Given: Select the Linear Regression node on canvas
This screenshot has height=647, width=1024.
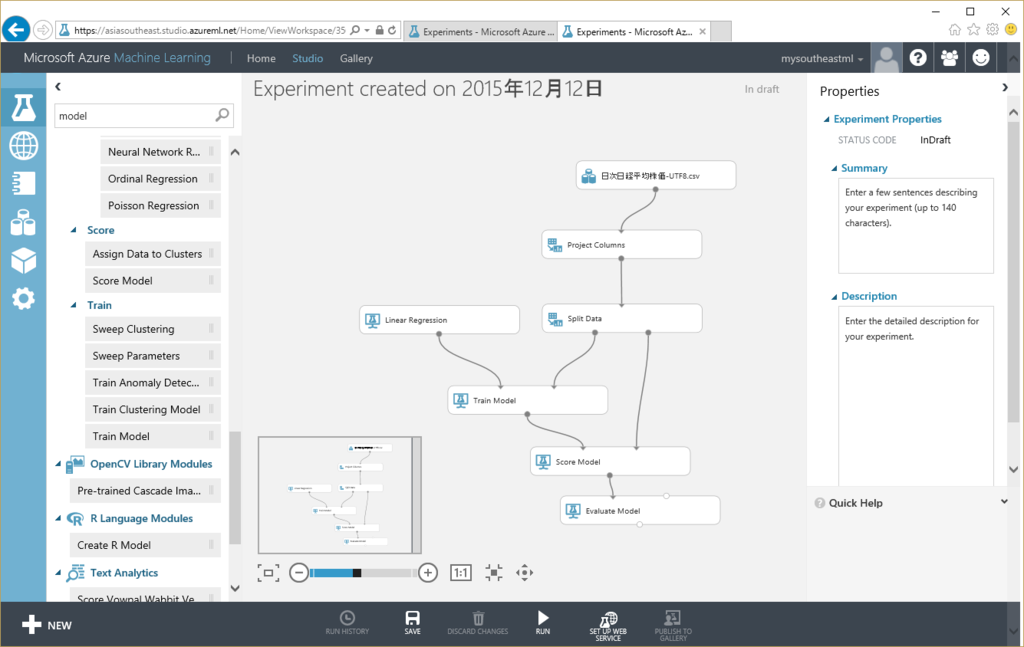Looking at the screenshot, I should [440, 320].
